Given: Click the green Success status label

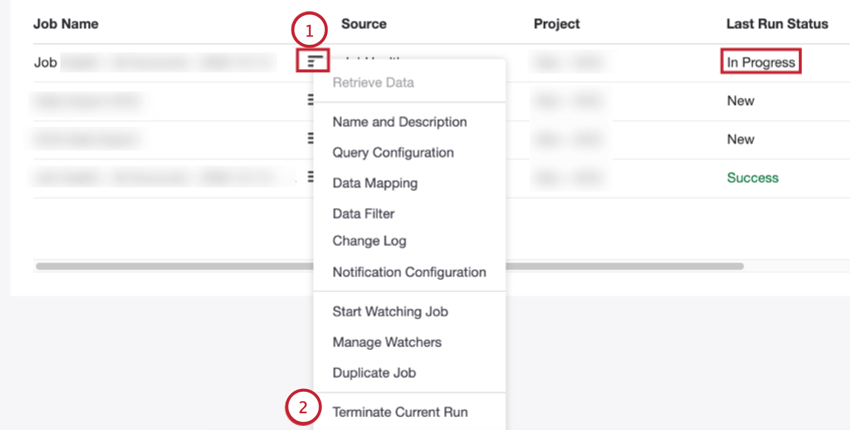Looking at the screenshot, I should pos(752,178).
